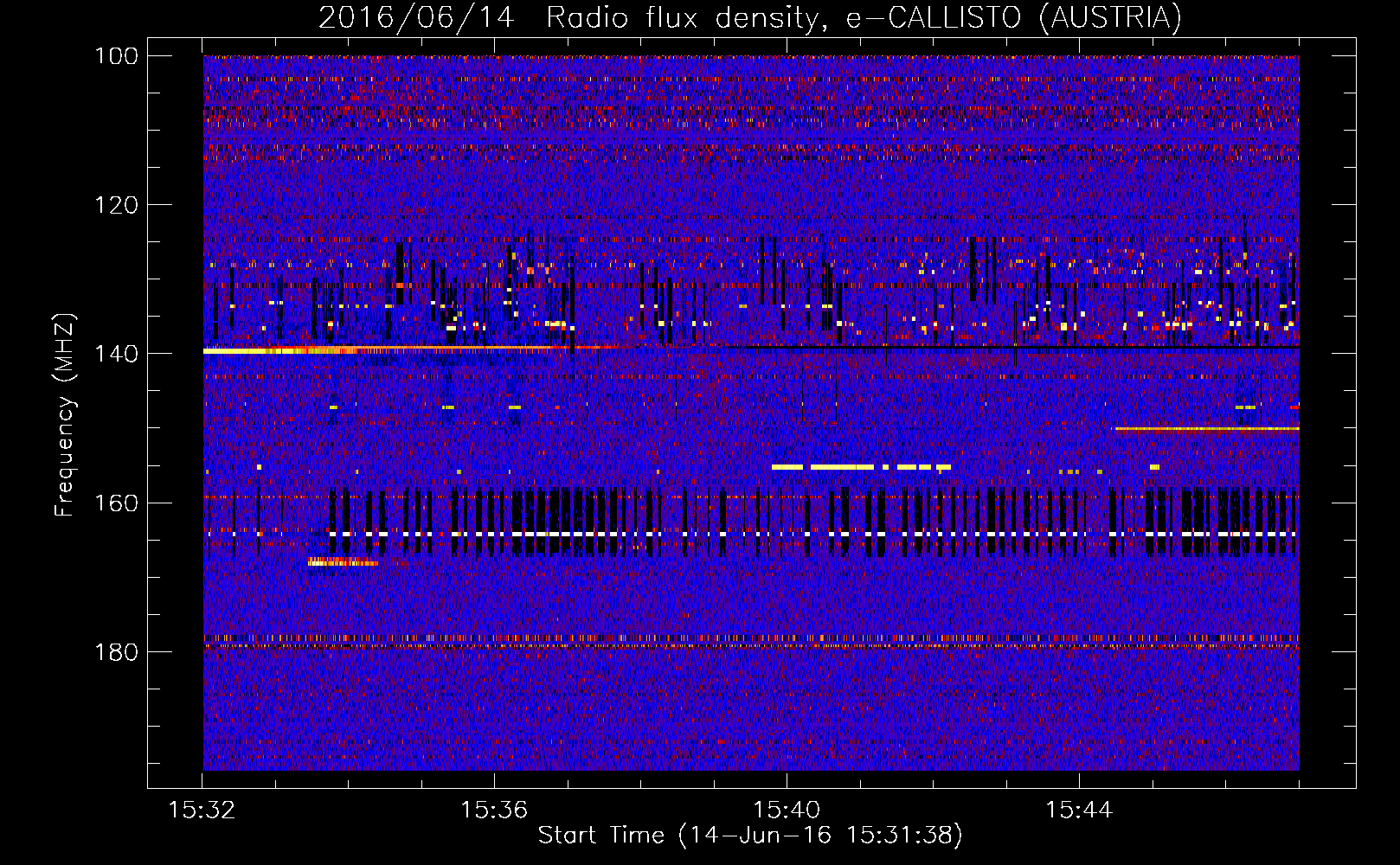Viewport: 1400px width, 865px height.
Task: Click the "120" frequency tick label
Action: click(117, 205)
